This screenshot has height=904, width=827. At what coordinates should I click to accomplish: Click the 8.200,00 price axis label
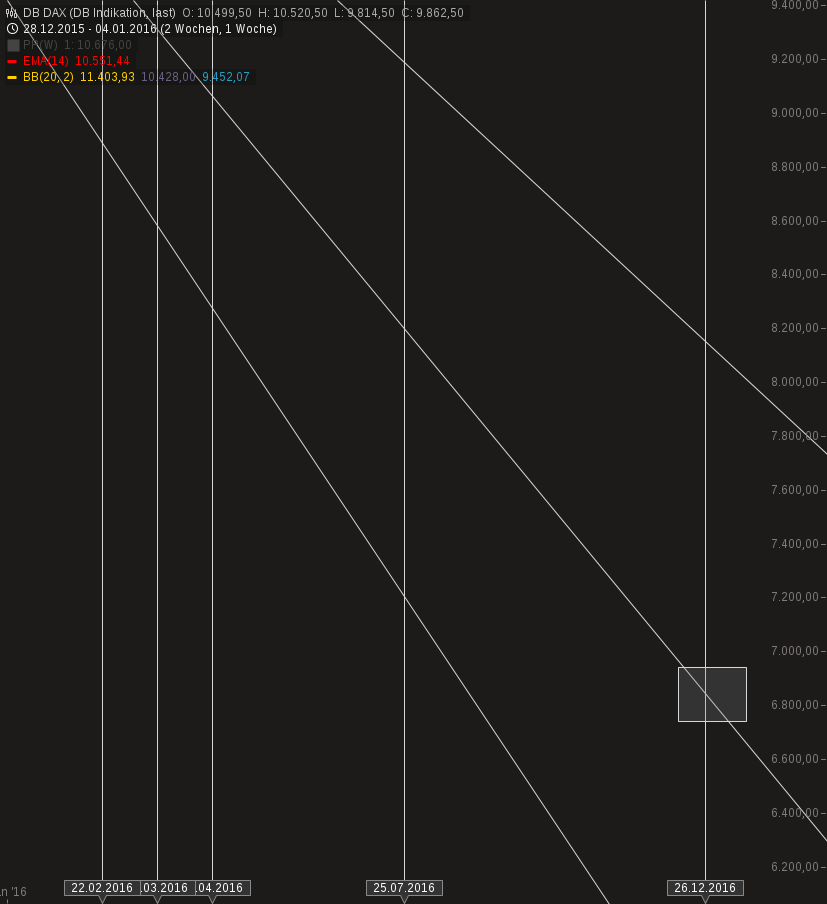pyautogui.click(x=795, y=328)
